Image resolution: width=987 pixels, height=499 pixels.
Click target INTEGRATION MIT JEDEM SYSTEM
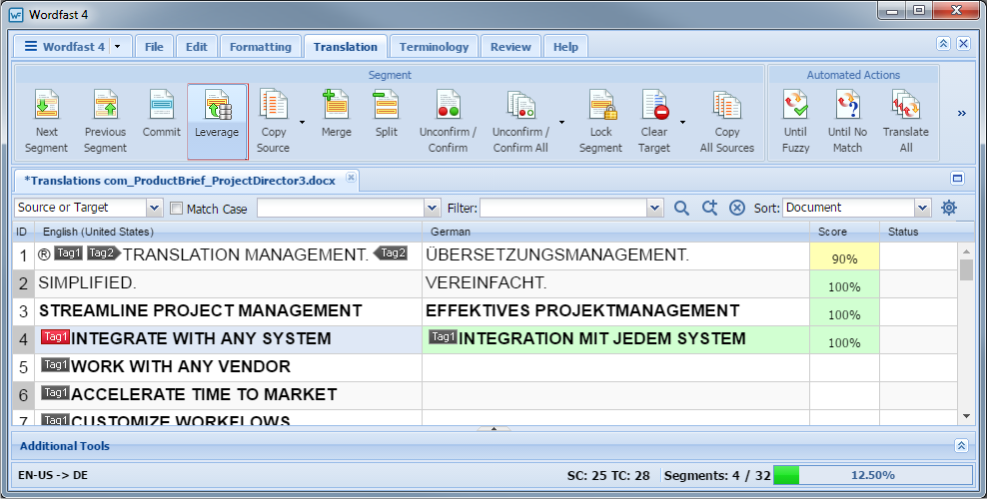click(602, 339)
